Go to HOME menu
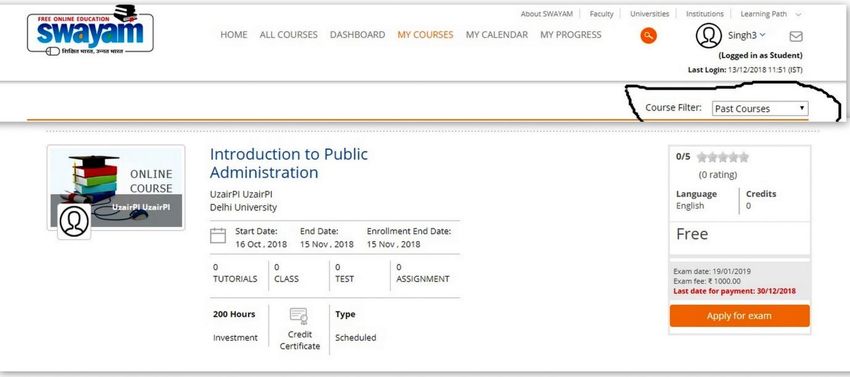The image size is (850, 377). point(234,35)
